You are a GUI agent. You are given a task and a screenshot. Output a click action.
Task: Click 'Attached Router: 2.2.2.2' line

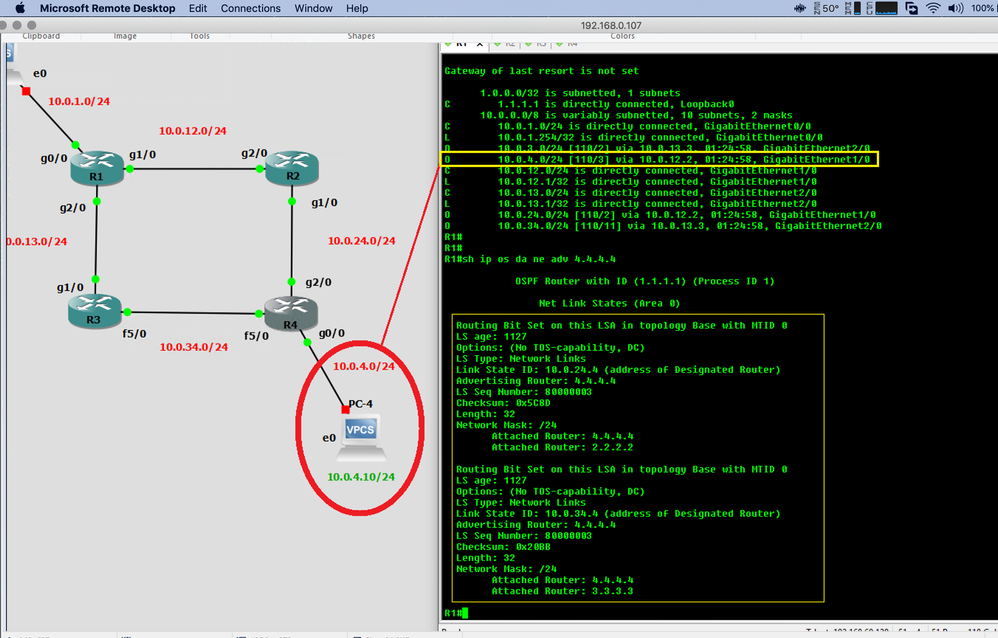(x=563, y=447)
